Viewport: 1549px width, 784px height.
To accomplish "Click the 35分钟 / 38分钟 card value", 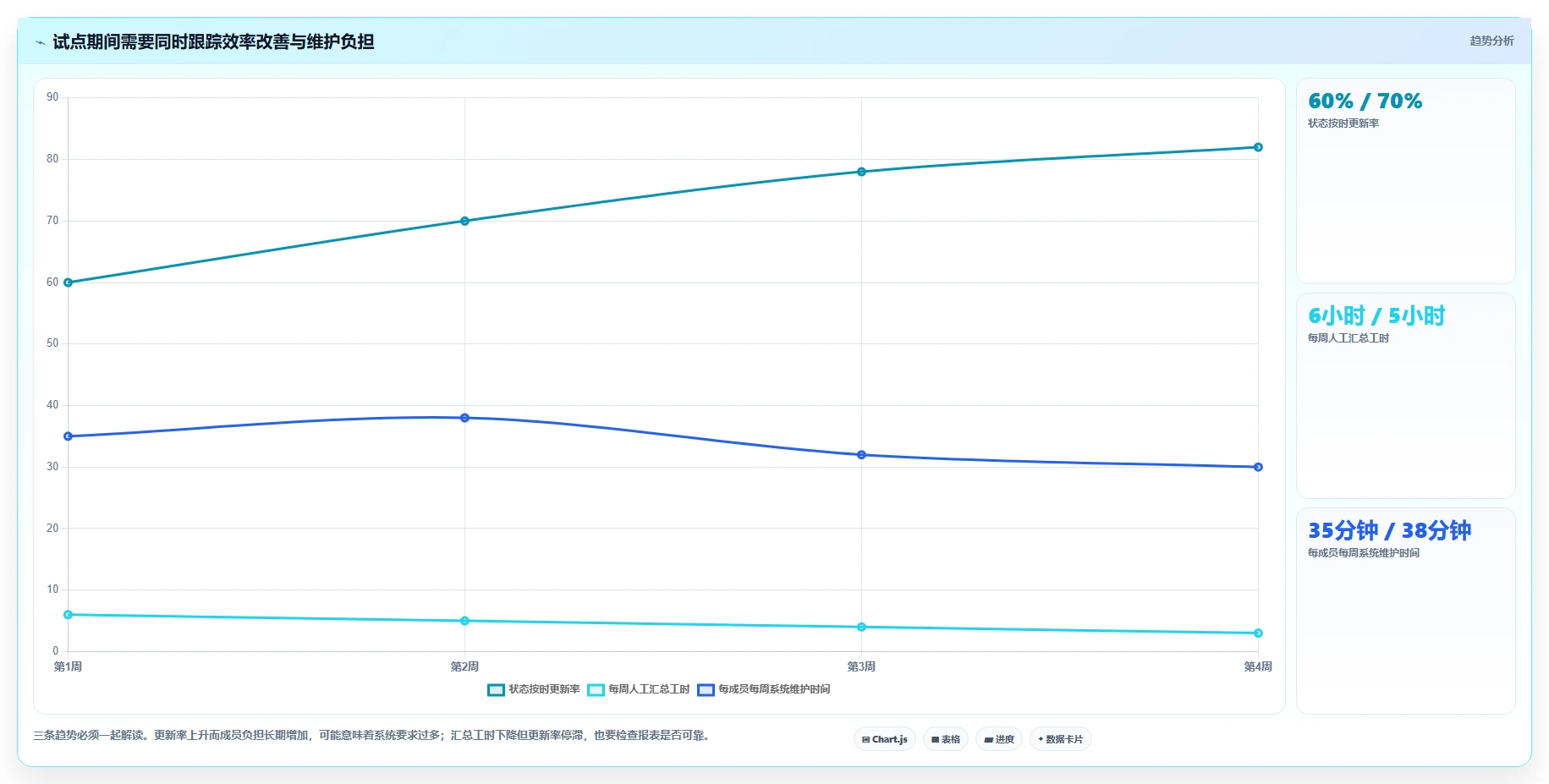I will [x=1389, y=531].
